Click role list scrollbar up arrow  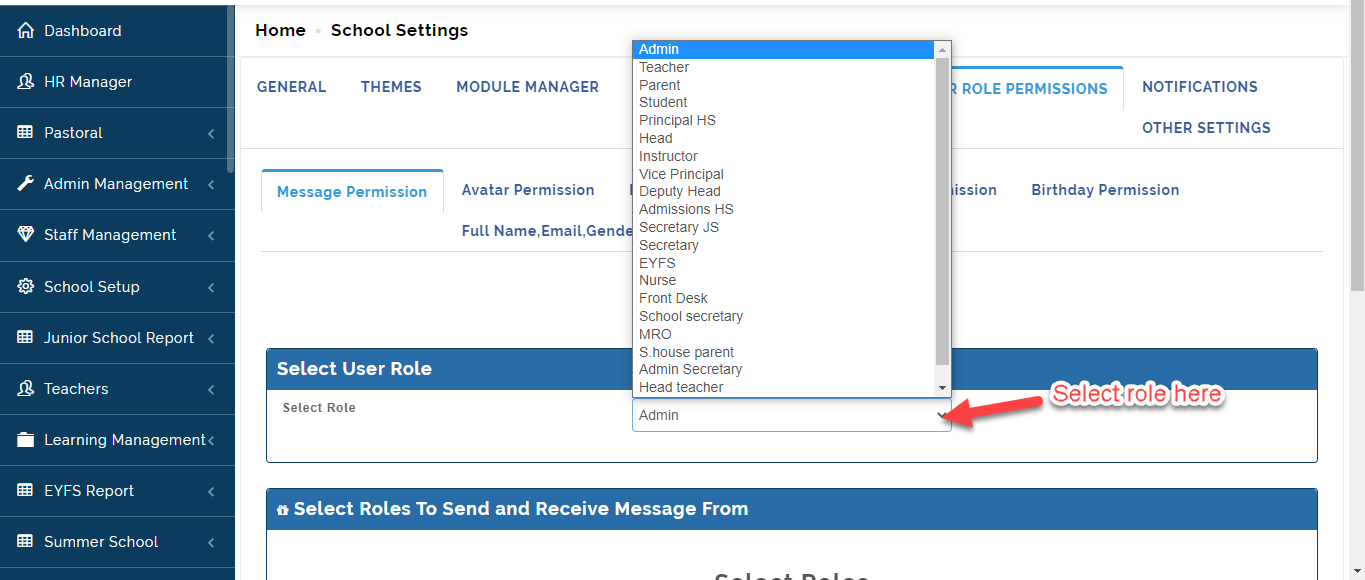click(942, 49)
